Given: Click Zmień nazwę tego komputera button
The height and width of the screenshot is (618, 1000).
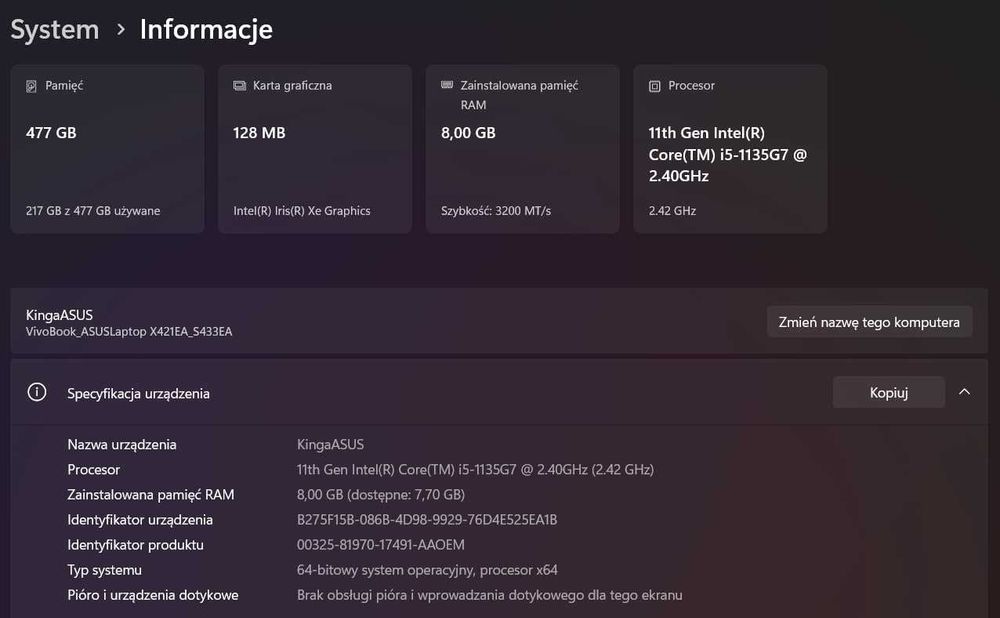Looking at the screenshot, I should click(x=869, y=322).
